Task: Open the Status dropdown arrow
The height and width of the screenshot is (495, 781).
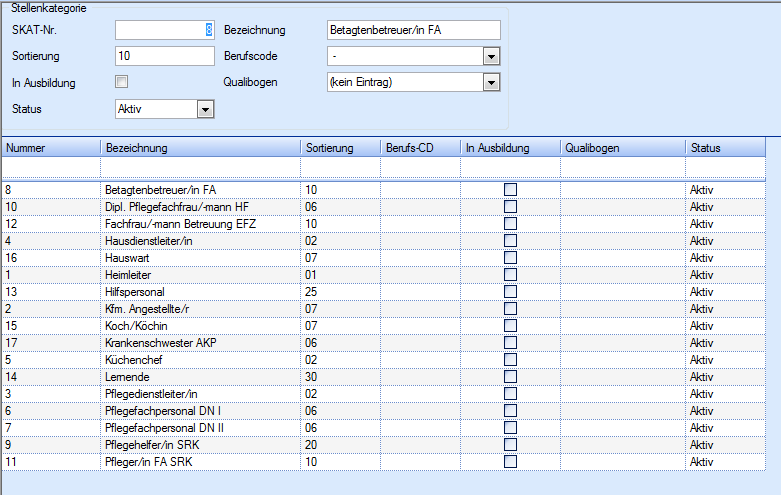Action: click(205, 109)
